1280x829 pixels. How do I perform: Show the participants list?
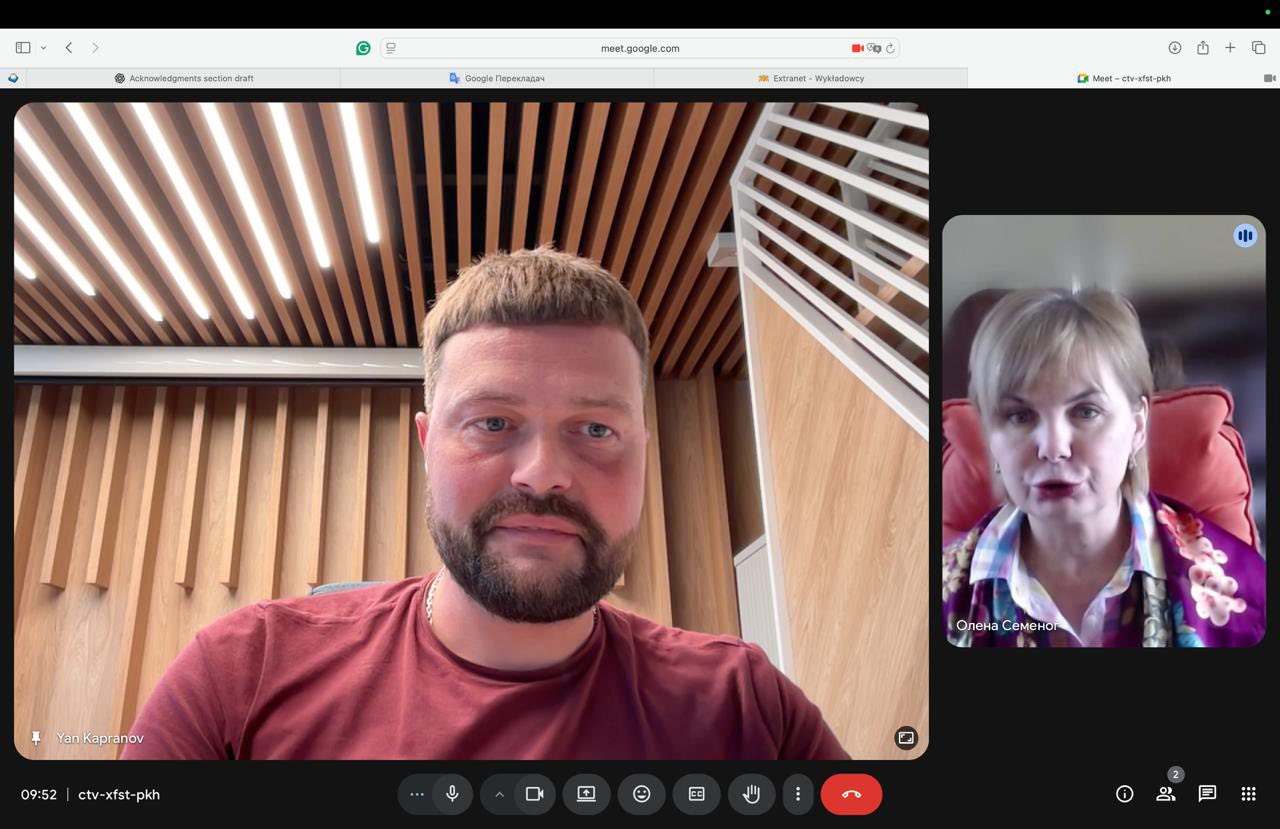tap(1165, 794)
